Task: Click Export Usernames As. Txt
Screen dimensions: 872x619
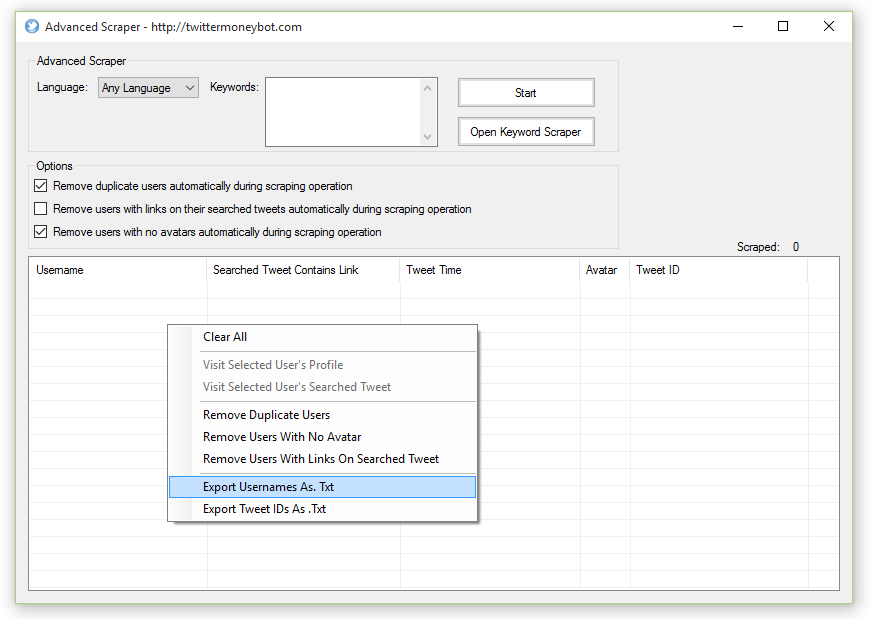Action: [x=323, y=487]
